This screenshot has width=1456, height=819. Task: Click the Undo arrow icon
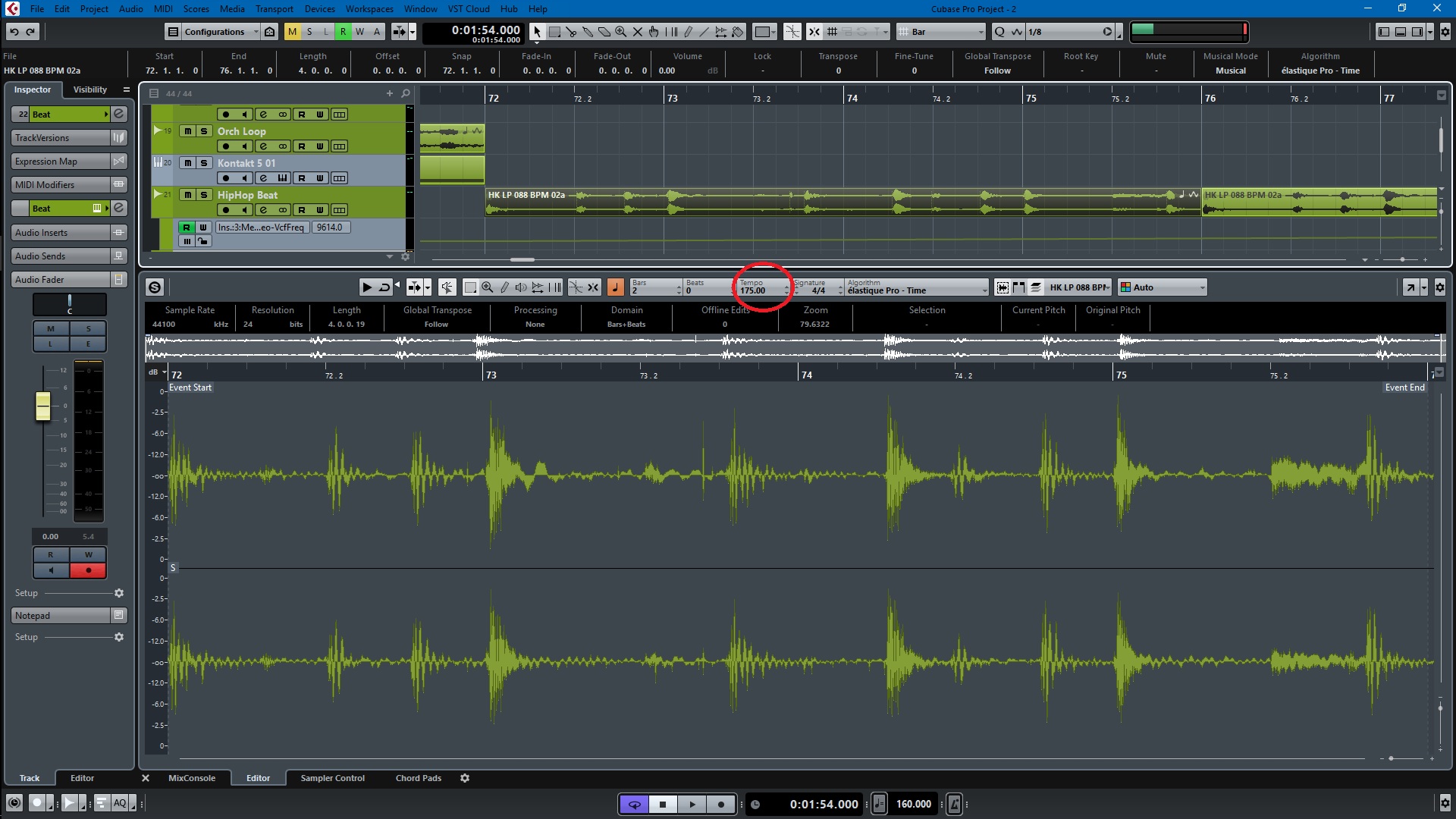click(x=14, y=32)
